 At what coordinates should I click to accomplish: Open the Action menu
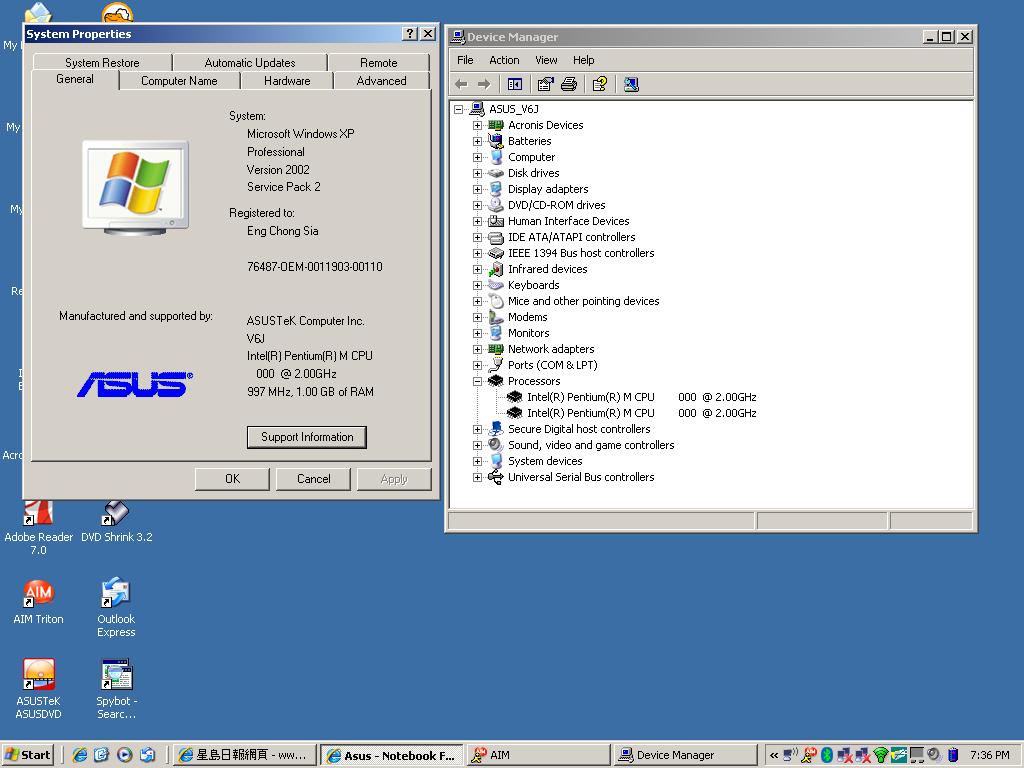504,60
